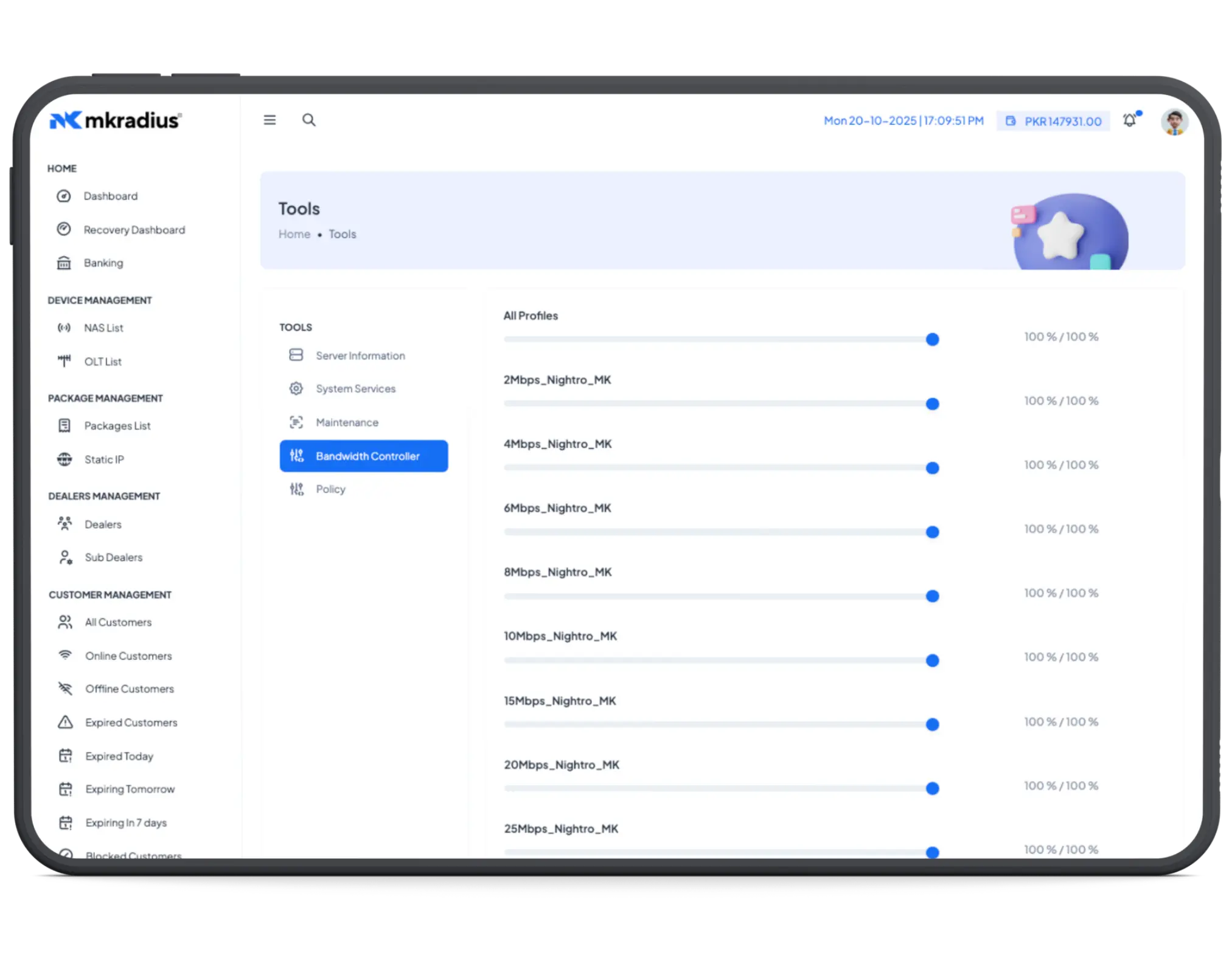The height and width of the screenshot is (958, 1232).
Task: Open notifications bell icon
Action: coord(1129,120)
